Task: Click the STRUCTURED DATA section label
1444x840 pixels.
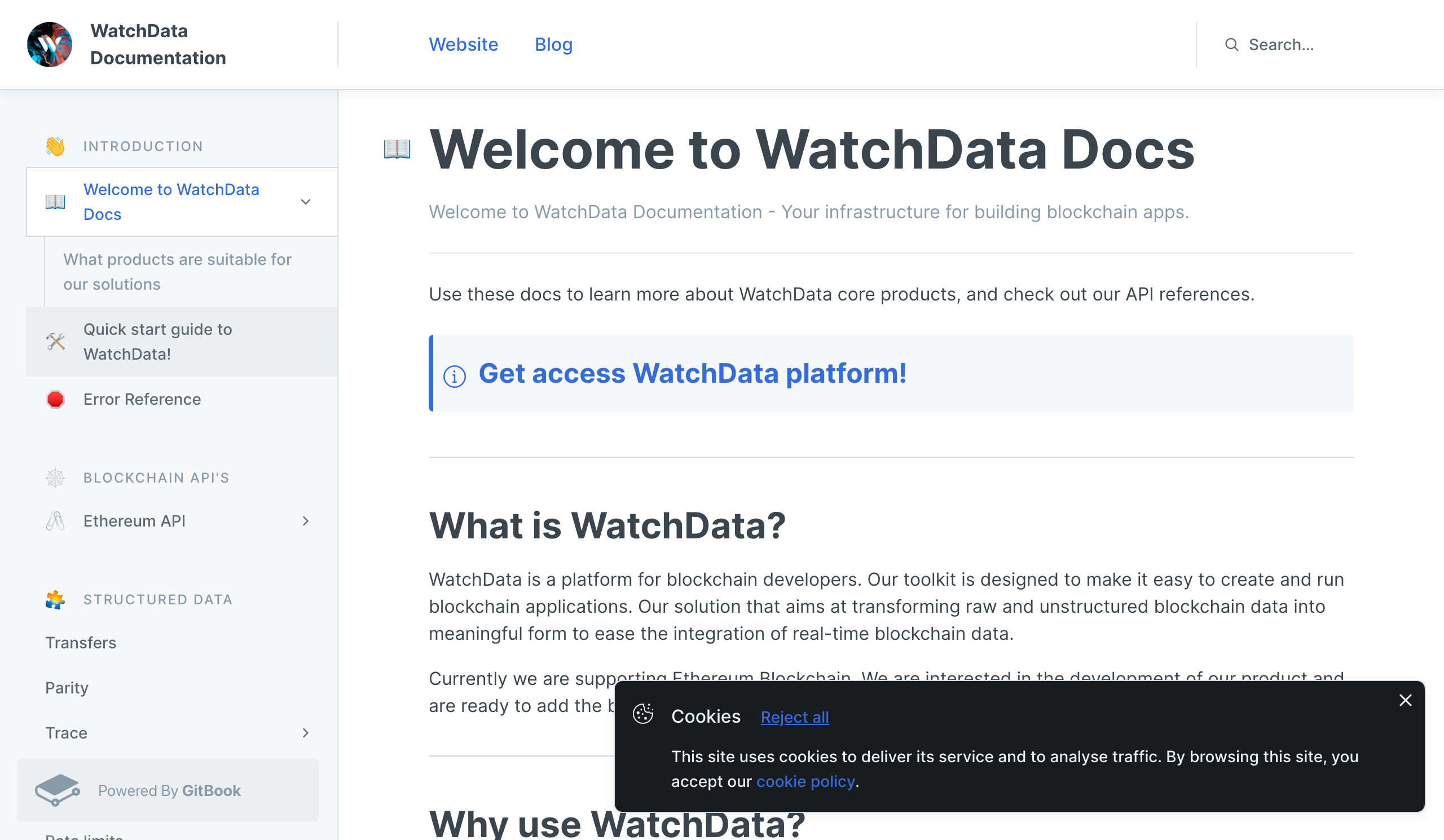Action: [157, 599]
